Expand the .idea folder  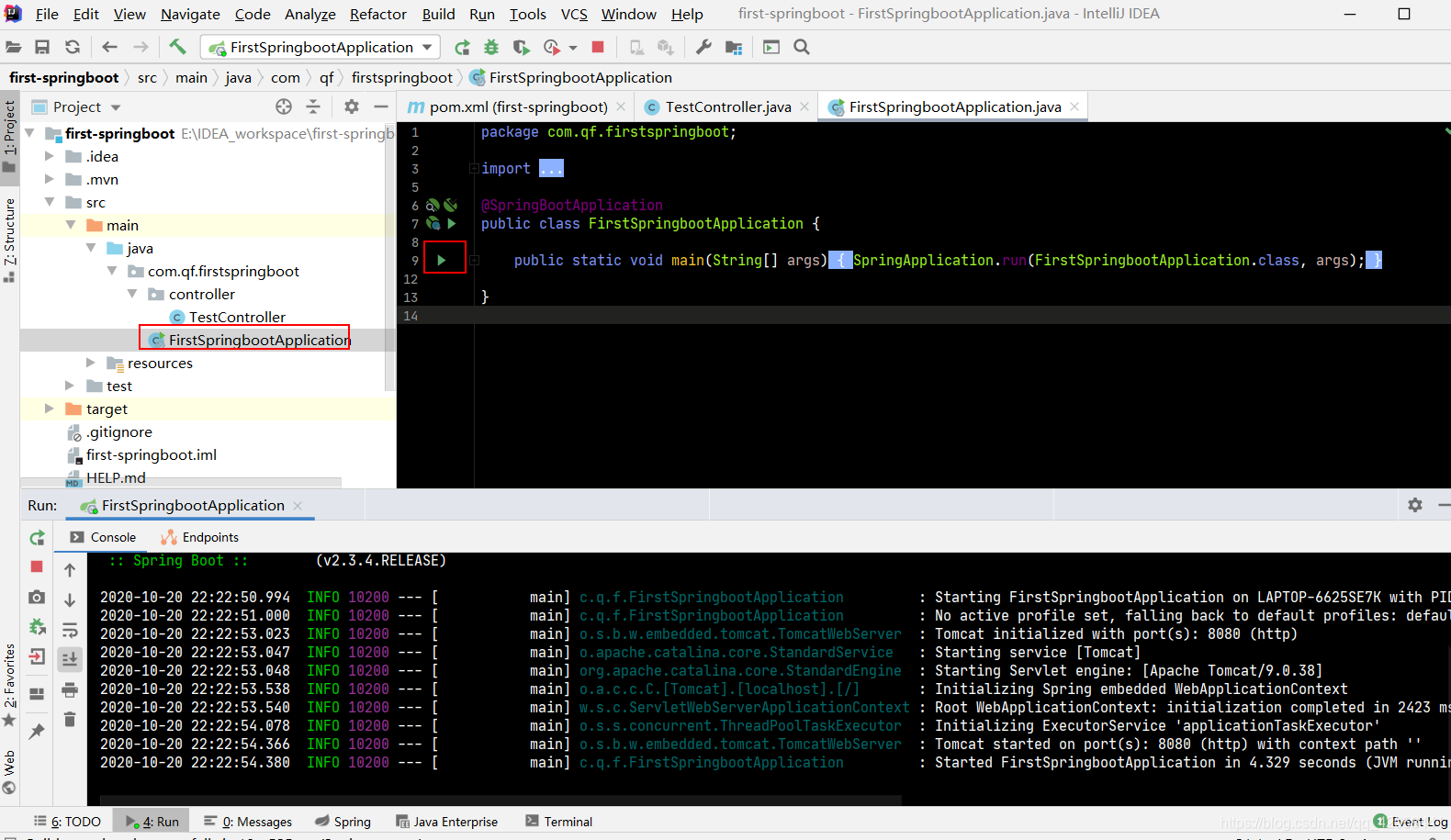click(50, 156)
